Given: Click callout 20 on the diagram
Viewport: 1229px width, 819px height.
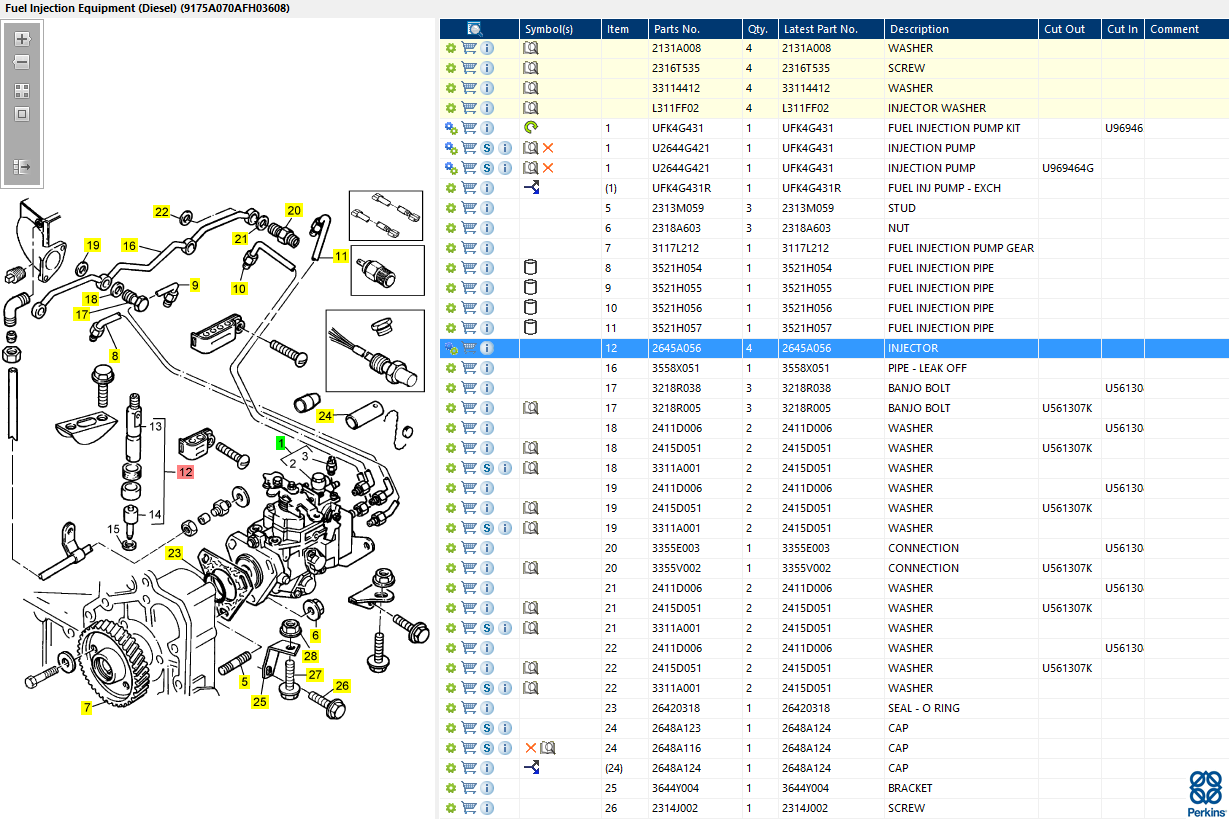Looking at the screenshot, I should coord(293,210).
